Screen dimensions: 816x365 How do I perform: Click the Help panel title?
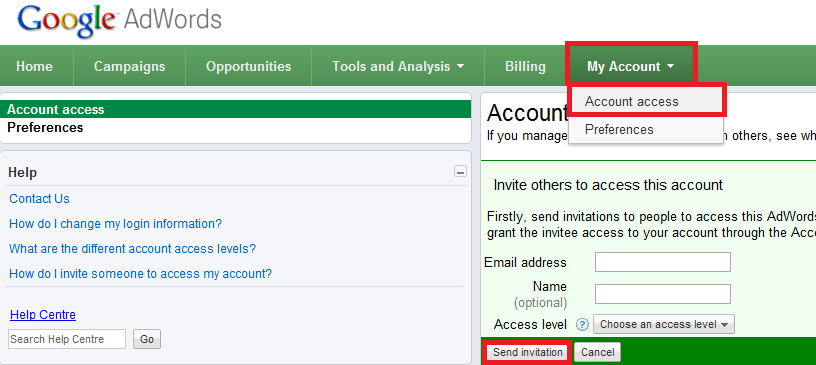point(22,172)
